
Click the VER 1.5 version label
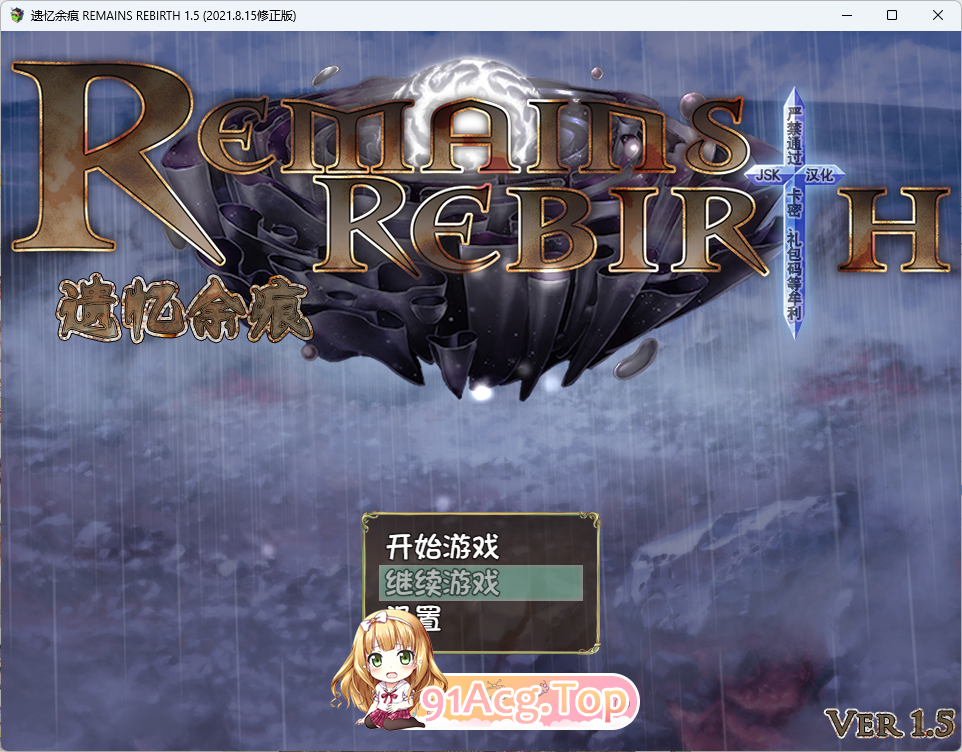tap(890, 724)
